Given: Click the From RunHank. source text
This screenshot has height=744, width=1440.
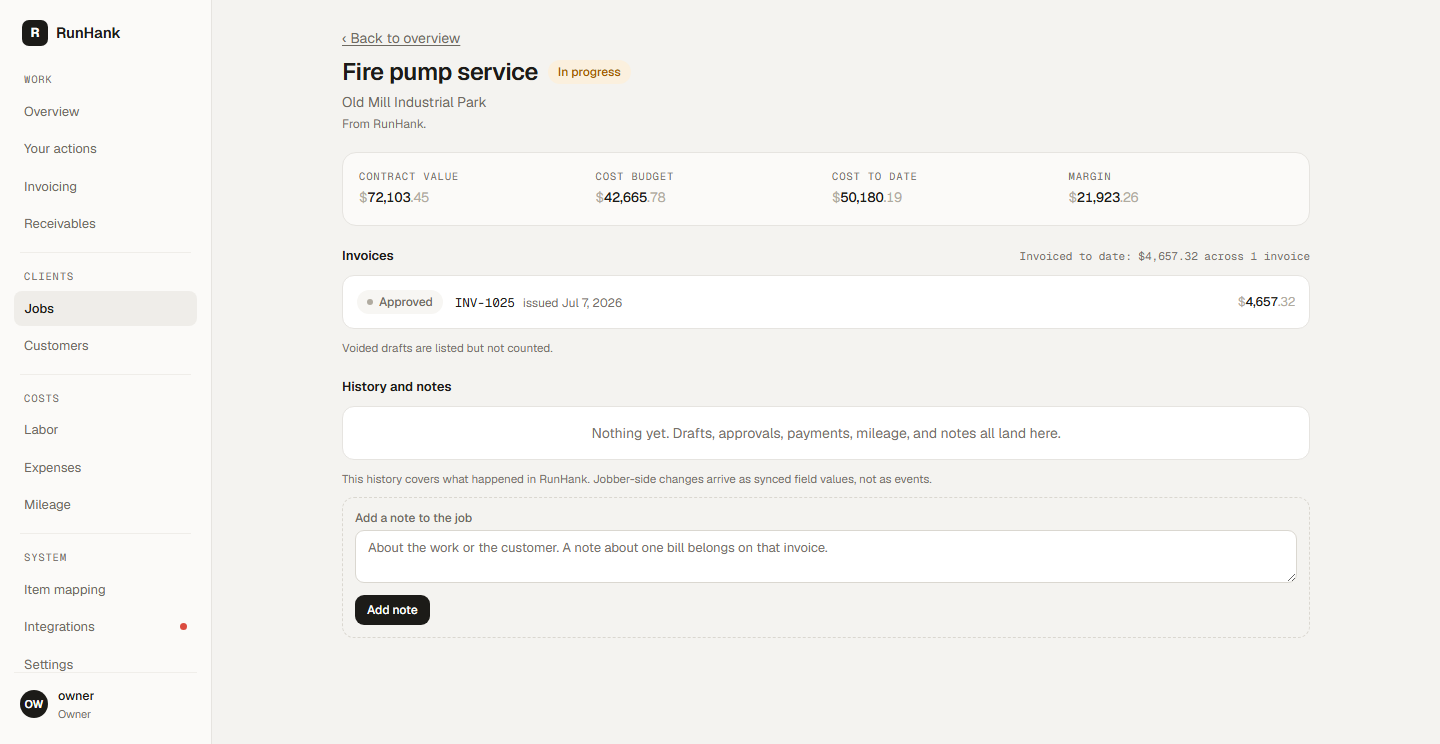Looking at the screenshot, I should (x=384, y=124).
